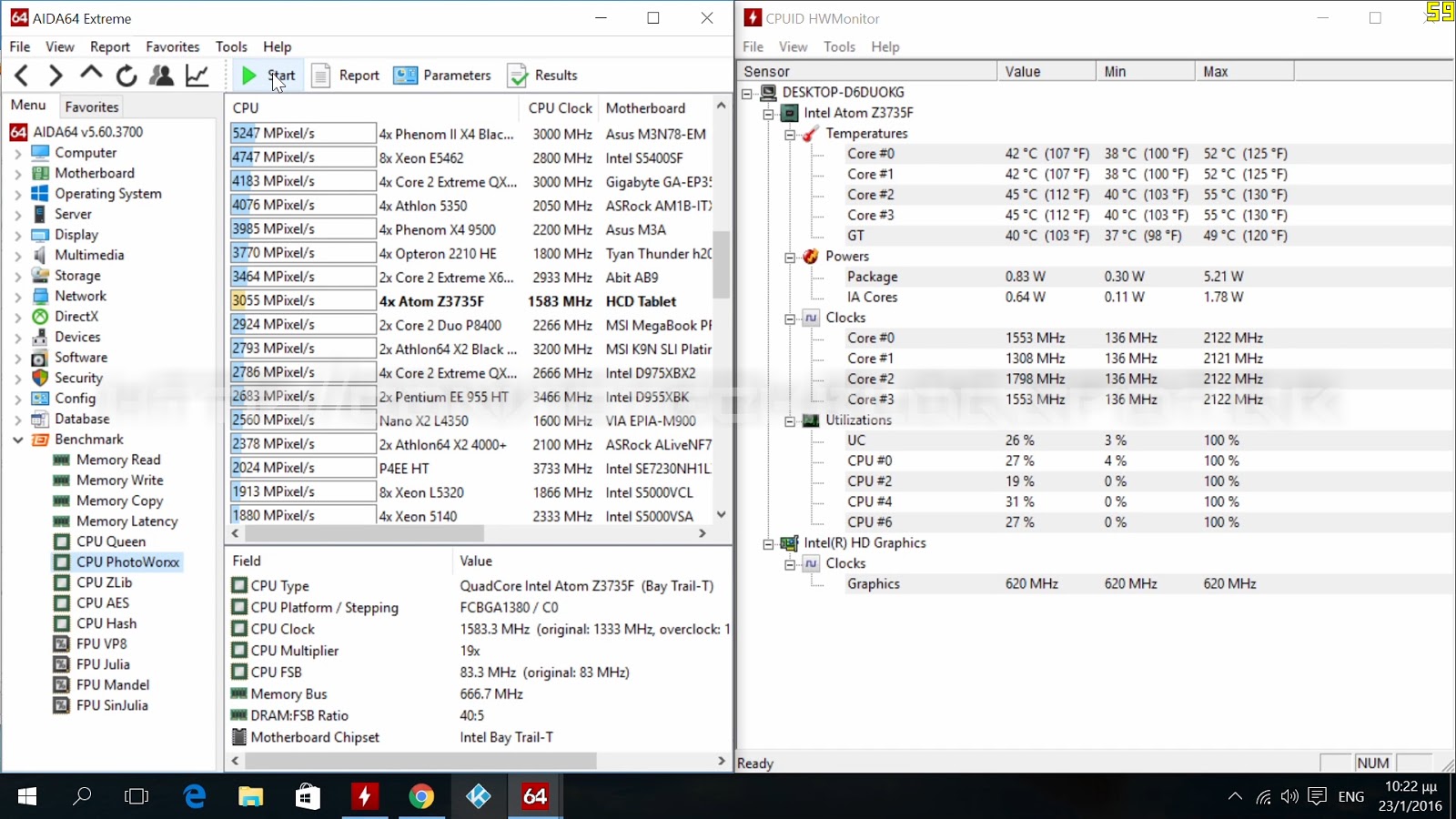Open taskbar search icon
The width and height of the screenshot is (1456, 819).
point(82,797)
